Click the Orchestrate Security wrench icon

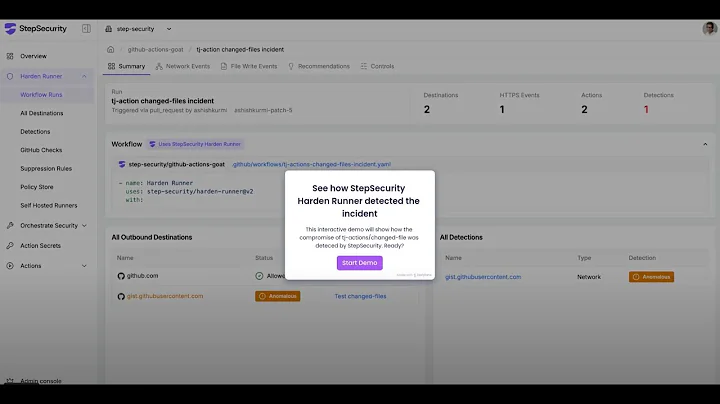pos(10,225)
